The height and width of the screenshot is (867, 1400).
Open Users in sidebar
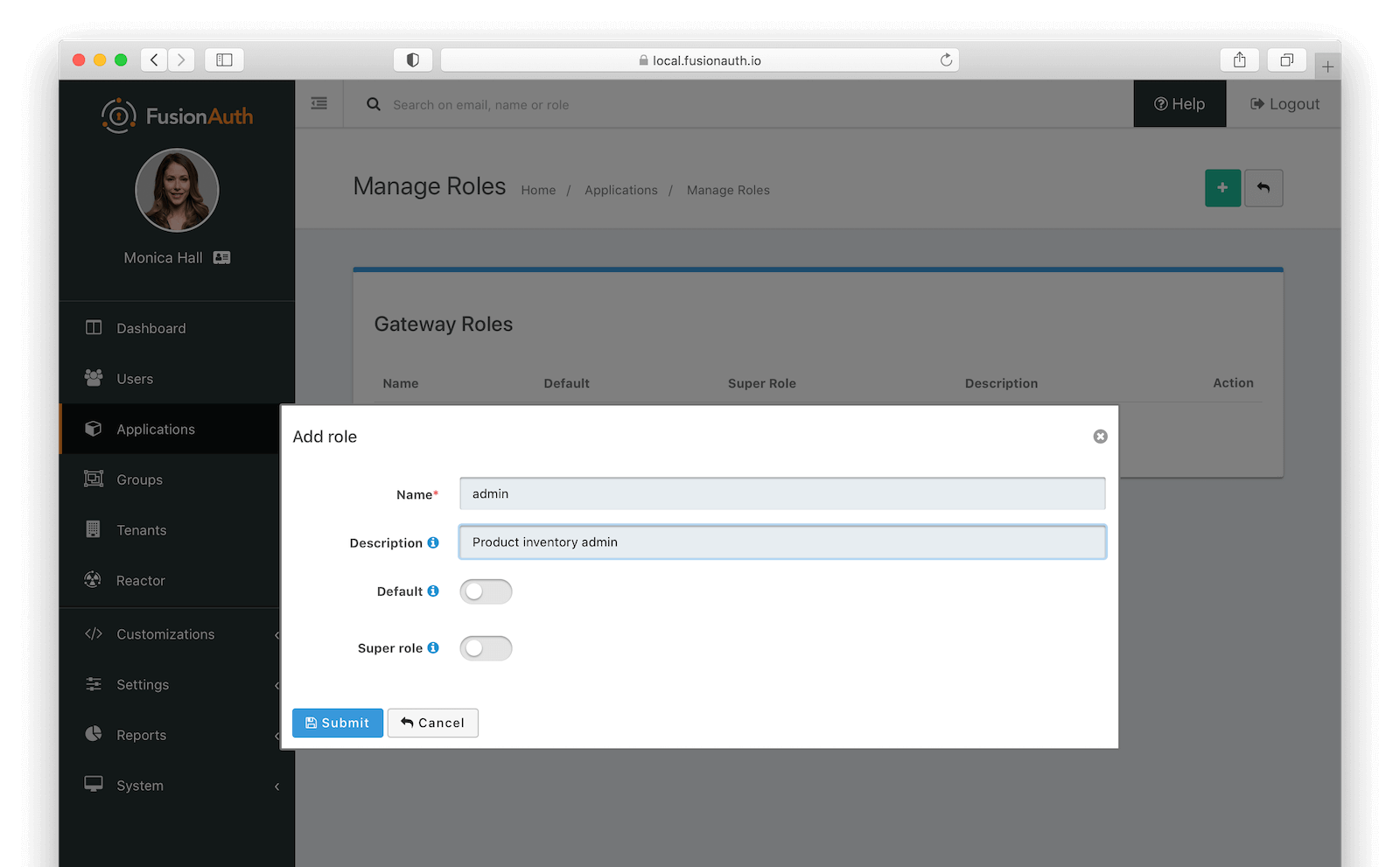(x=177, y=379)
